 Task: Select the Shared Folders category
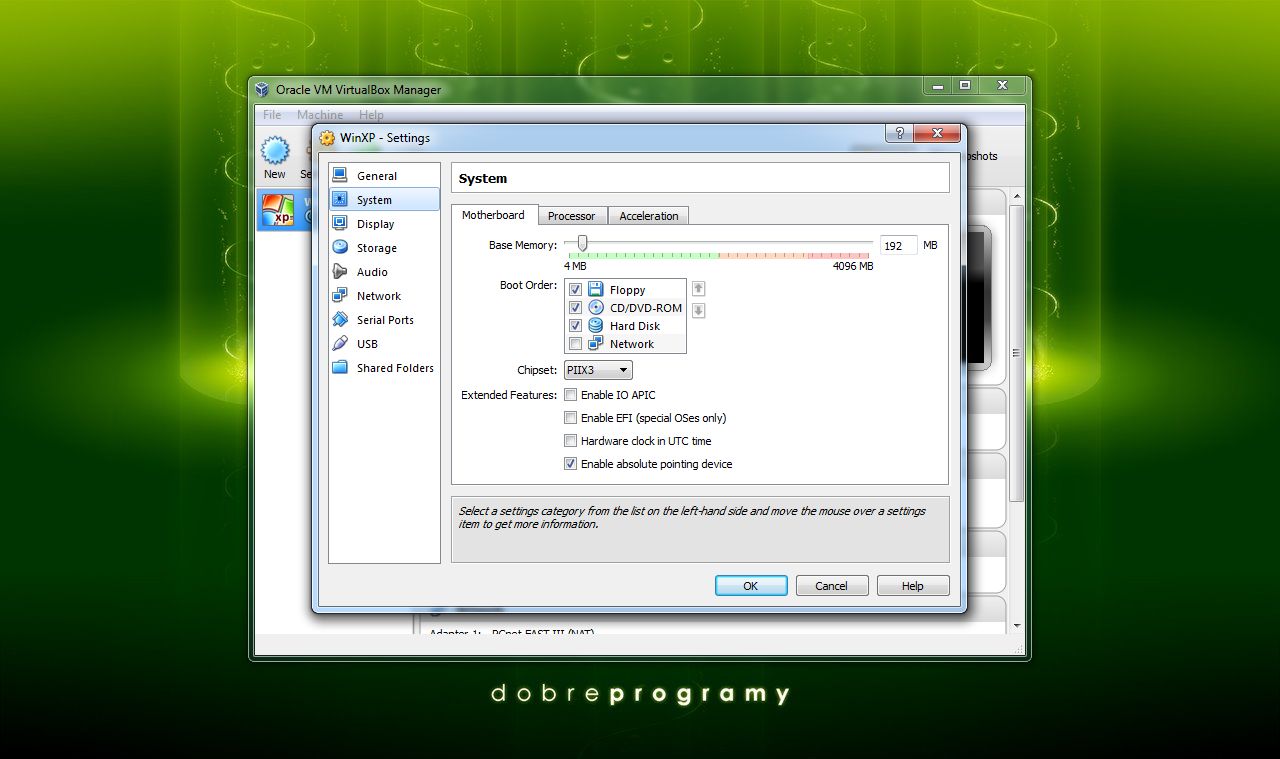pyautogui.click(x=384, y=367)
